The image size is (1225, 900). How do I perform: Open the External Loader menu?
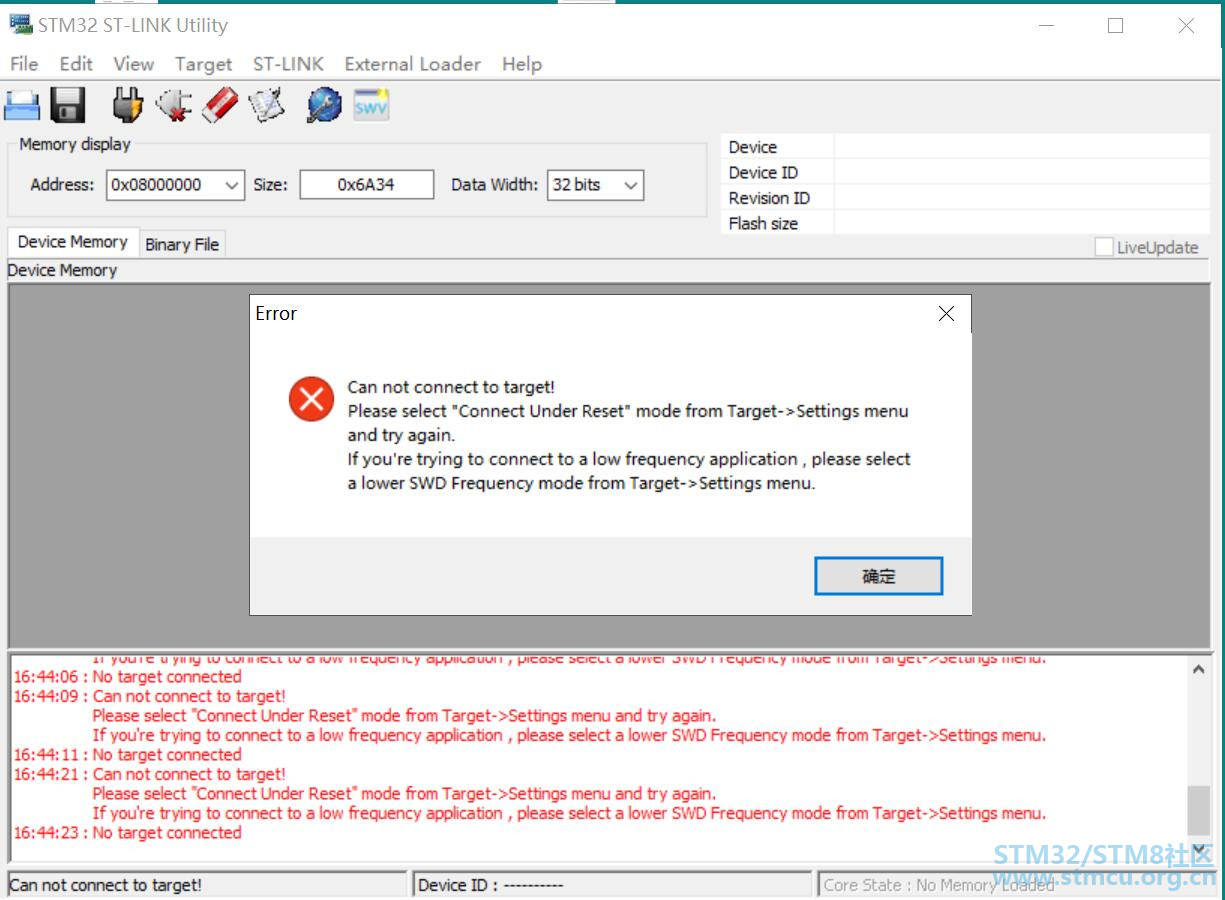pos(413,64)
